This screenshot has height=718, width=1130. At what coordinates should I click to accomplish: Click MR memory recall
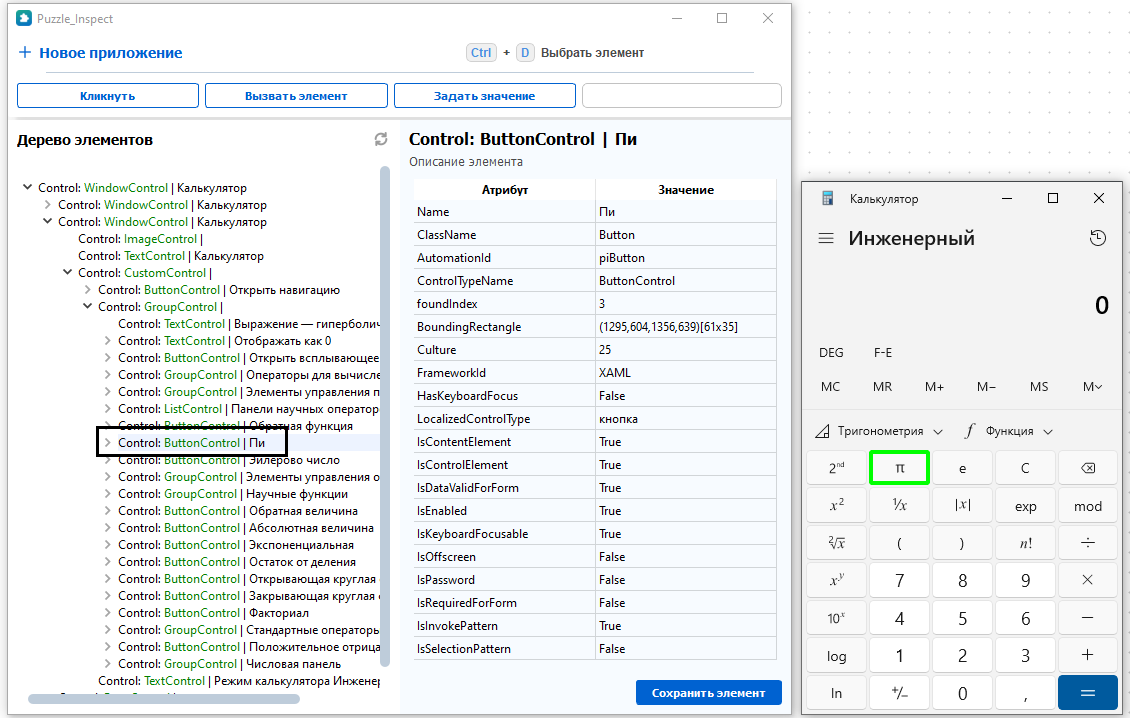882,387
